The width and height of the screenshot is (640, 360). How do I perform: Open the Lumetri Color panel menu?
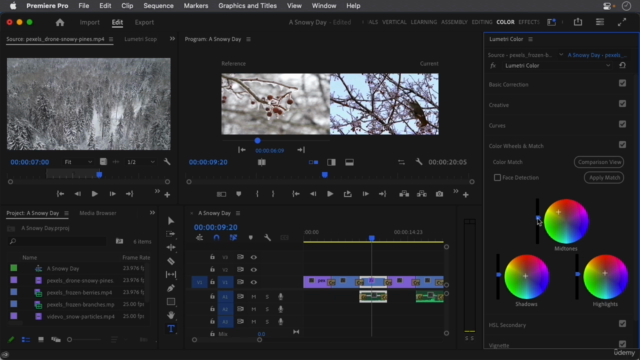pos(530,39)
